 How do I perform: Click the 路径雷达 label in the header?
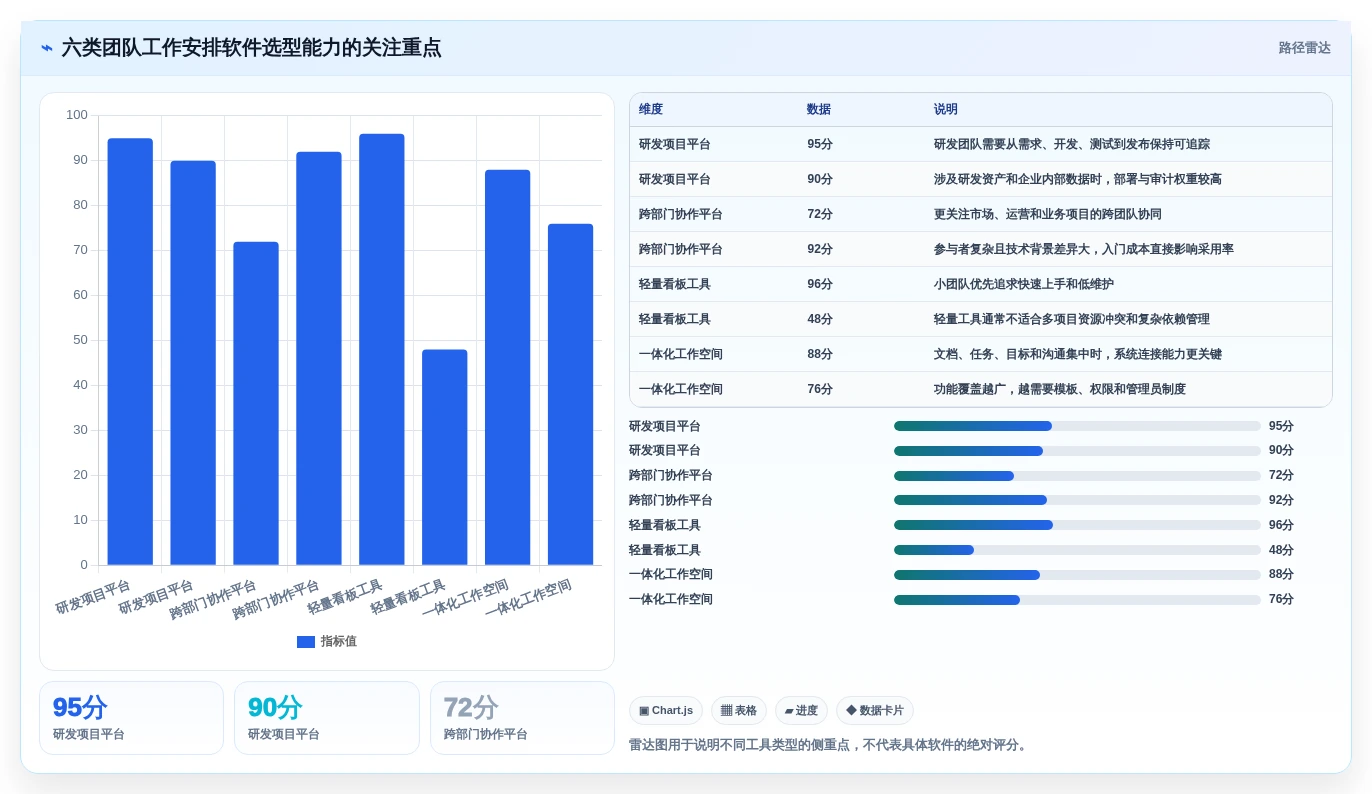tap(1304, 48)
